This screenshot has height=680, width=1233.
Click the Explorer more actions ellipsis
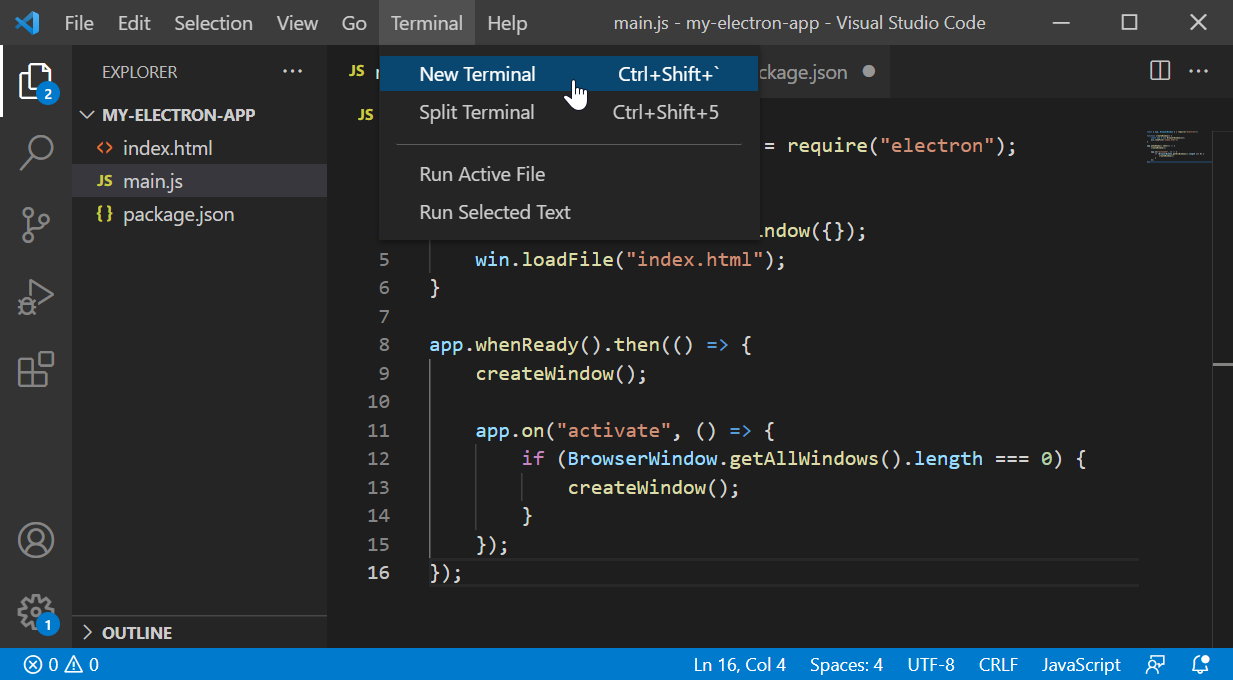click(292, 72)
